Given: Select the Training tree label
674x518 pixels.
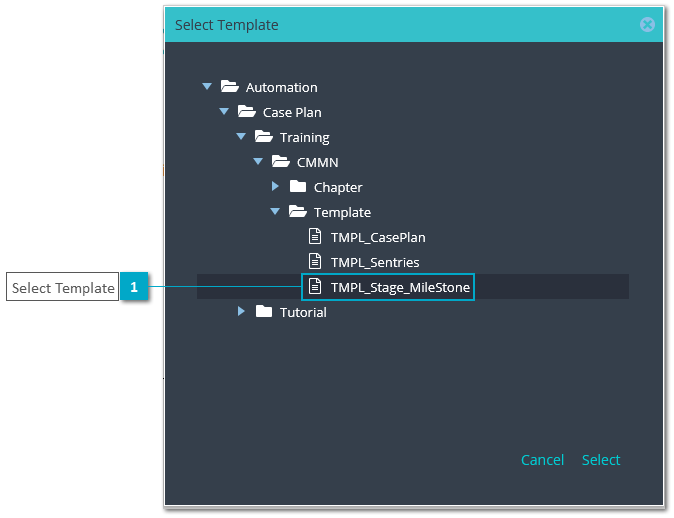Looking at the screenshot, I should point(305,138).
